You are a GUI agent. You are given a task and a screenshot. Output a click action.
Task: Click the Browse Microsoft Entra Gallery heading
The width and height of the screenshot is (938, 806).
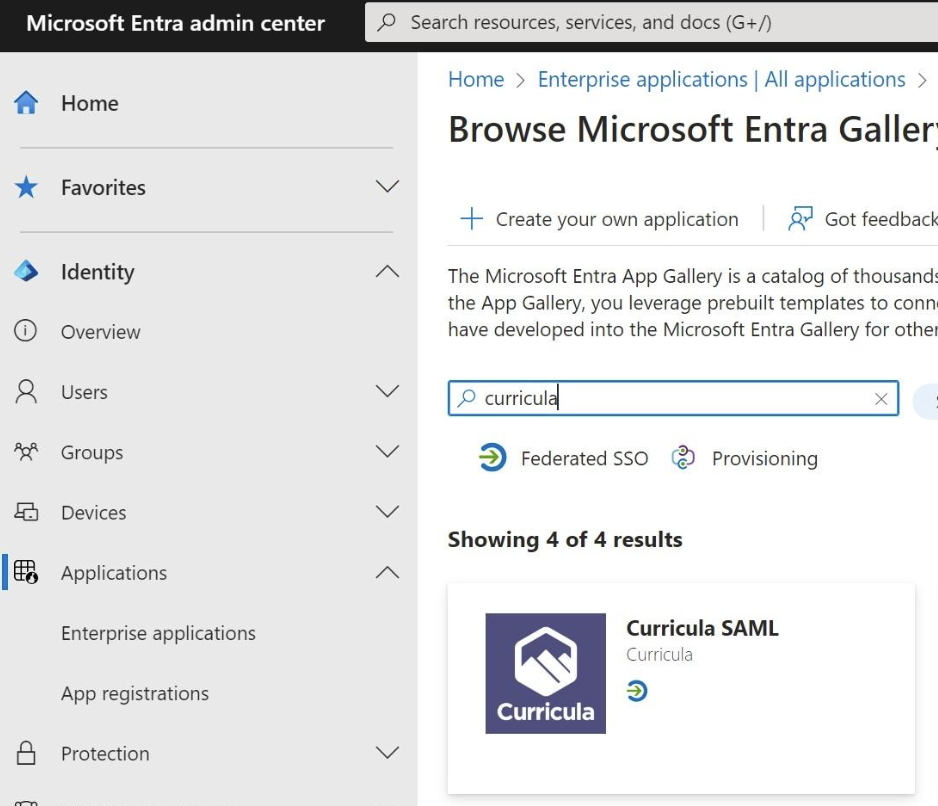[x=693, y=129]
